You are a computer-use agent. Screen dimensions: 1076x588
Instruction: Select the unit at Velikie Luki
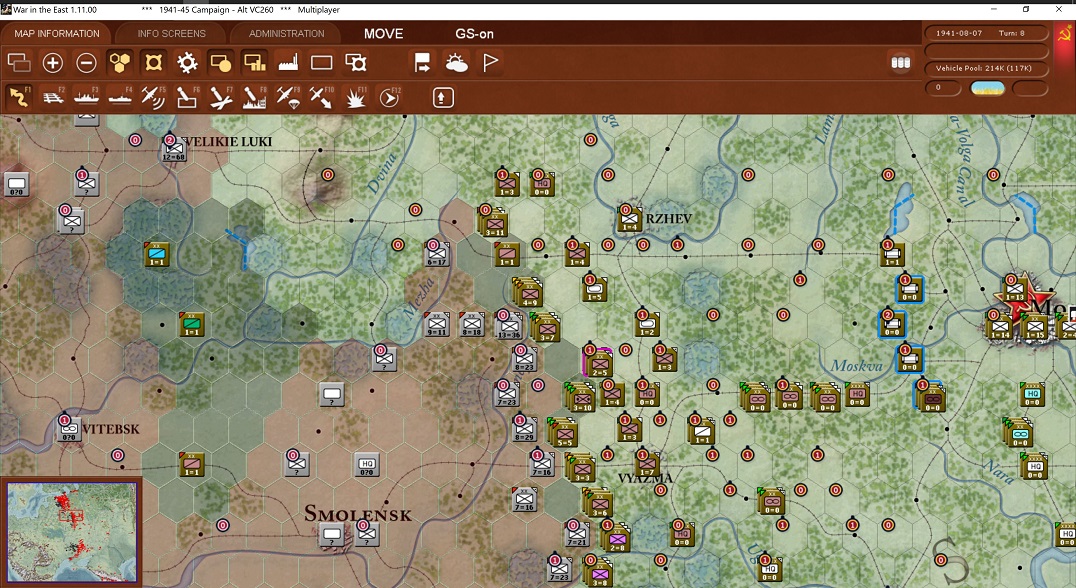(173, 150)
